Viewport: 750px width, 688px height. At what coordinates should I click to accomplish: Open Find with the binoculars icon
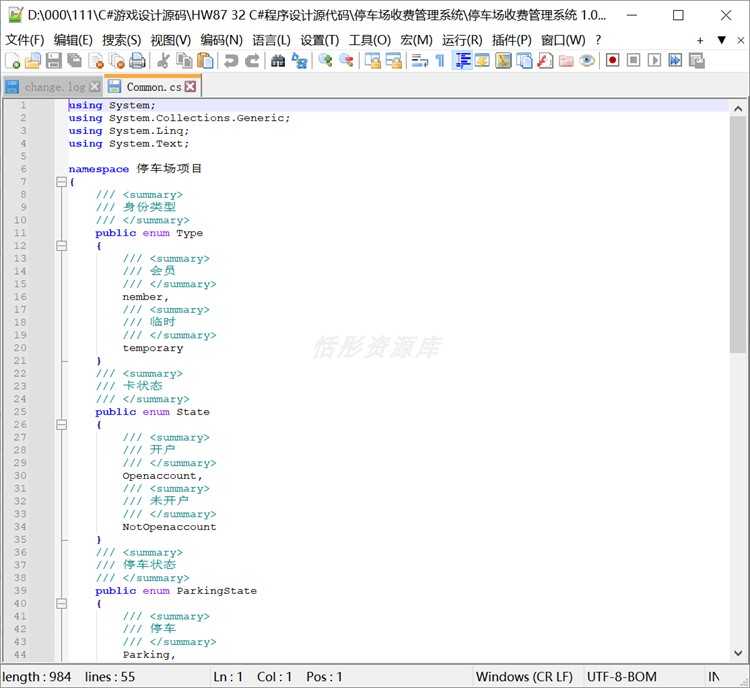(x=278, y=61)
